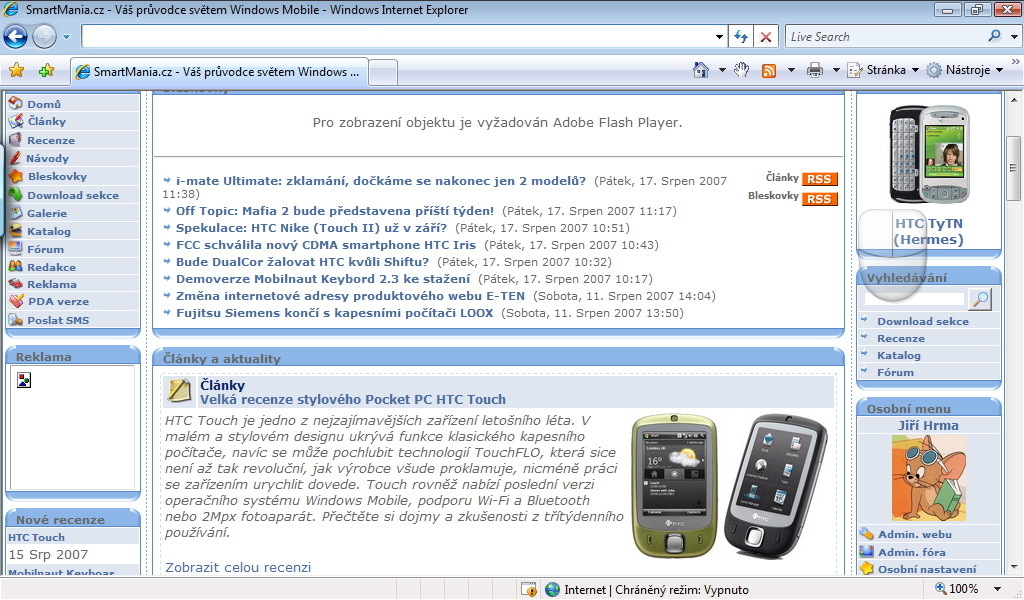The height and width of the screenshot is (600, 1024).
Task: Open Velká recenze stylového HTC Touch title
Action: [x=353, y=400]
